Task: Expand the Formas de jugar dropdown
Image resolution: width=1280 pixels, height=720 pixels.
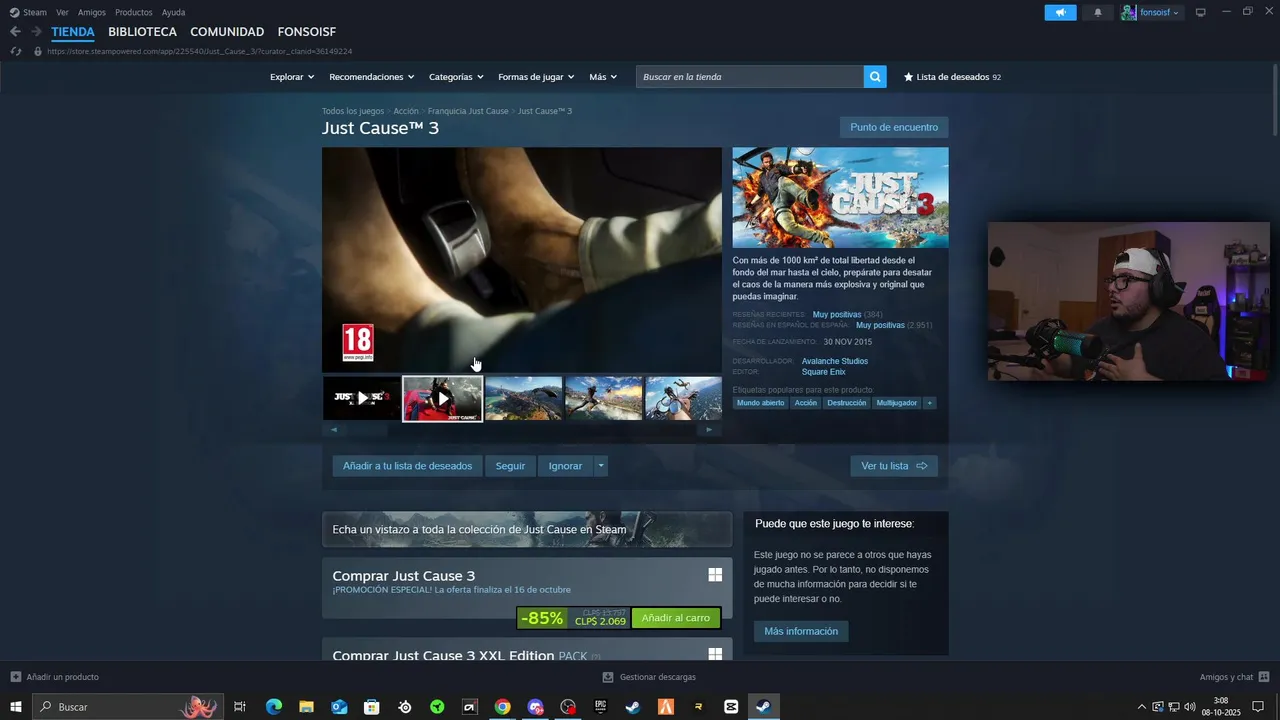Action: tap(536, 77)
